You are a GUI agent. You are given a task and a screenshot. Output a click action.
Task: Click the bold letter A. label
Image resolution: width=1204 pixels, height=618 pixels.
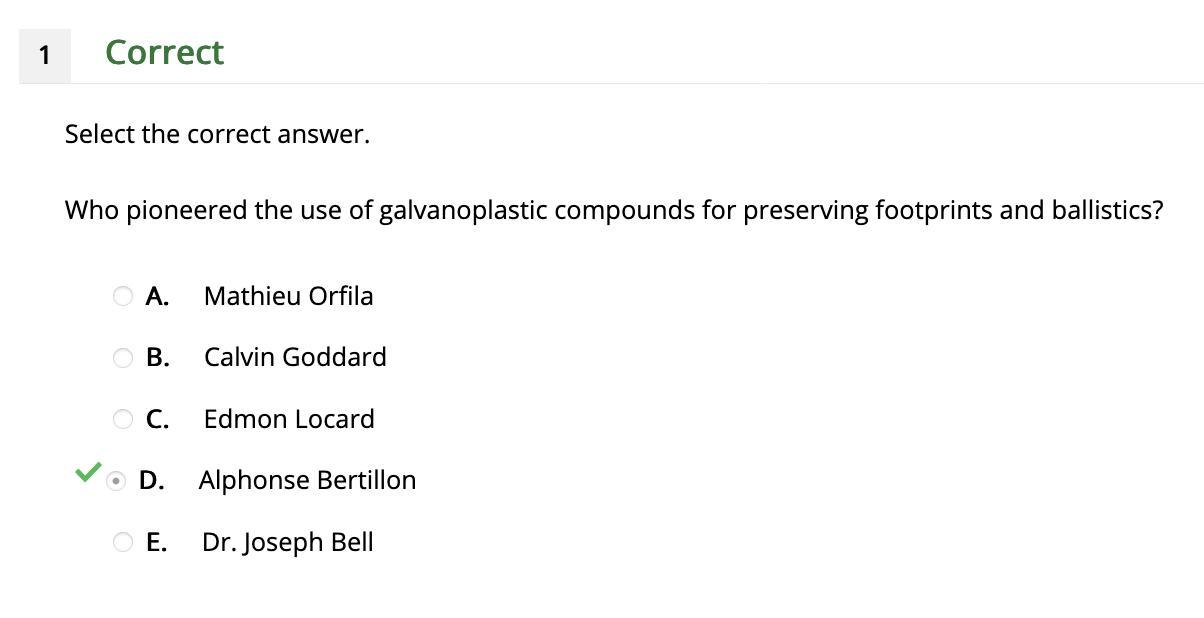[157, 296]
